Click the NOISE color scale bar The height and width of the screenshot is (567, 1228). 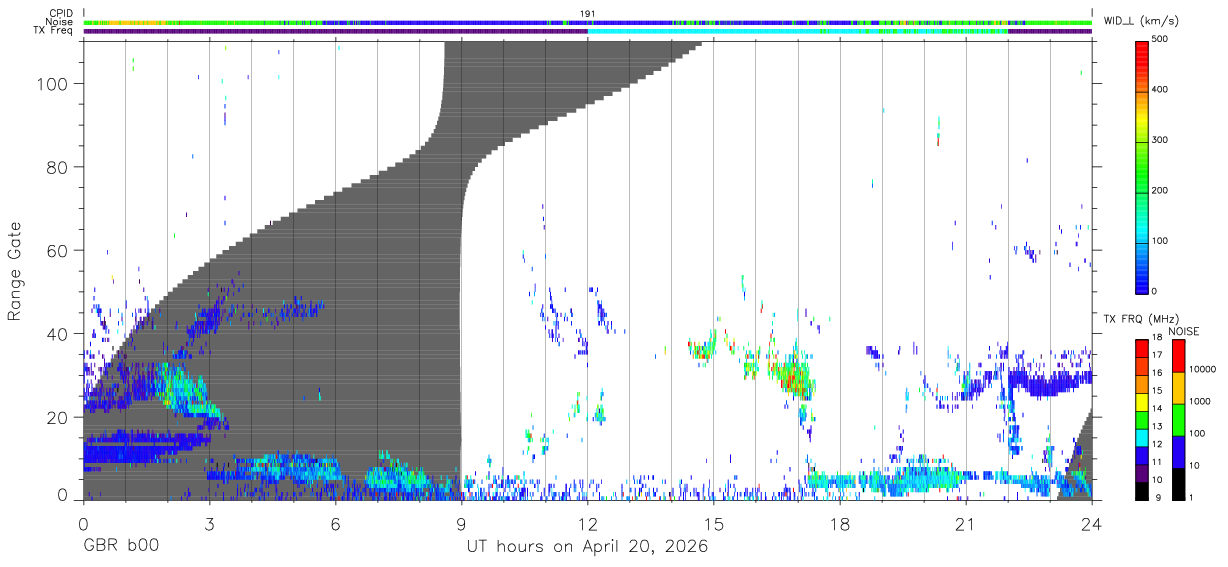coord(1178,419)
